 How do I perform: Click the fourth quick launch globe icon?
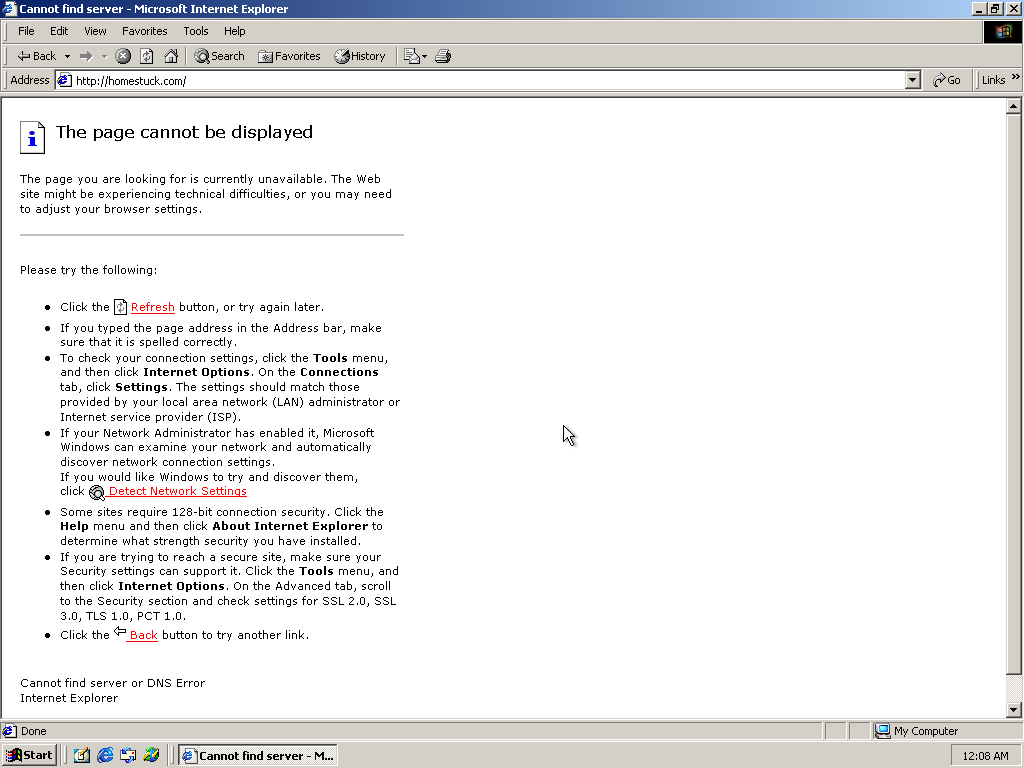152,756
